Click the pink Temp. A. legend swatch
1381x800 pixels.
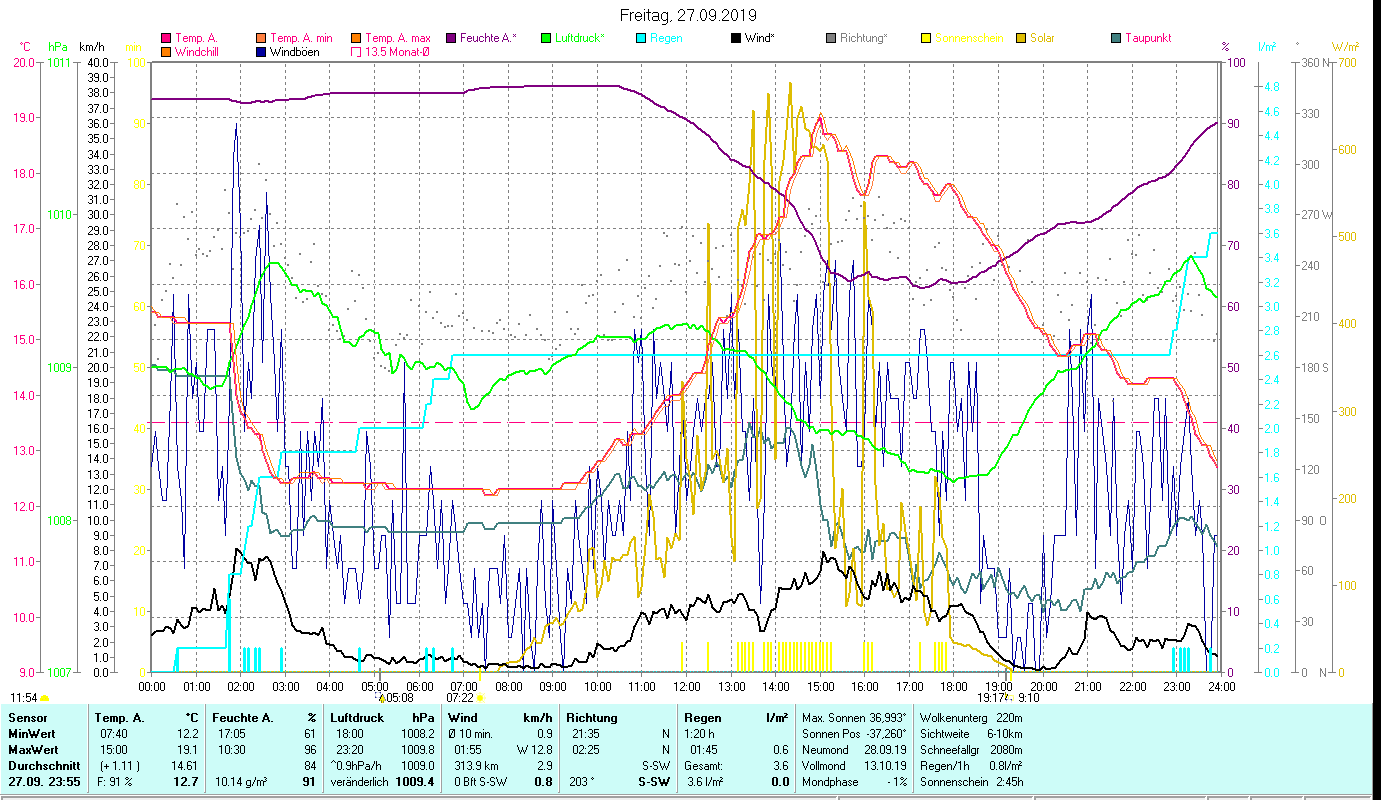[x=166, y=38]
